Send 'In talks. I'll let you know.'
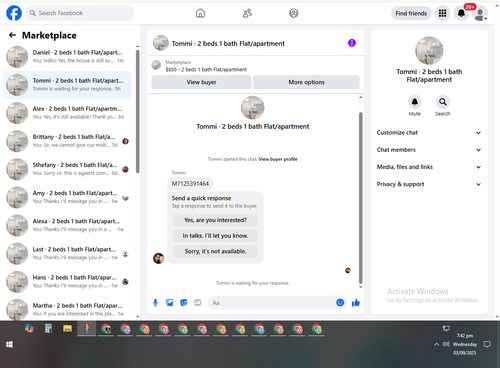Viewport: 500px width, 368px height. [x=215, y=236]
